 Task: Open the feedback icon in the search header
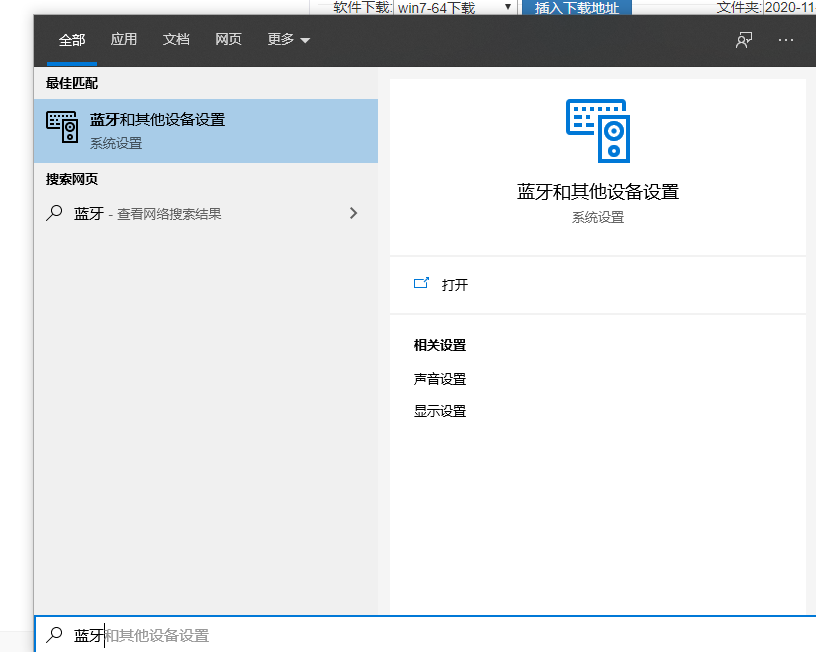[743, 40]
